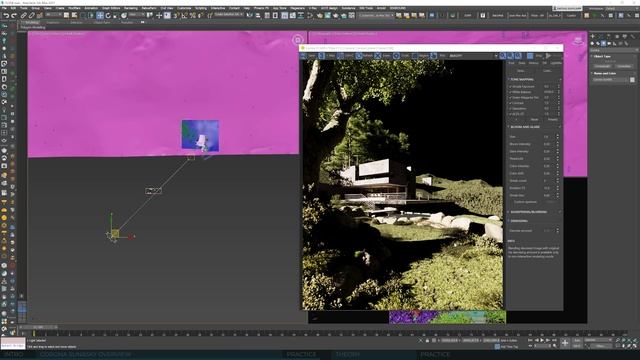Open the Modify tab in command panel

[x=601, y=37]
